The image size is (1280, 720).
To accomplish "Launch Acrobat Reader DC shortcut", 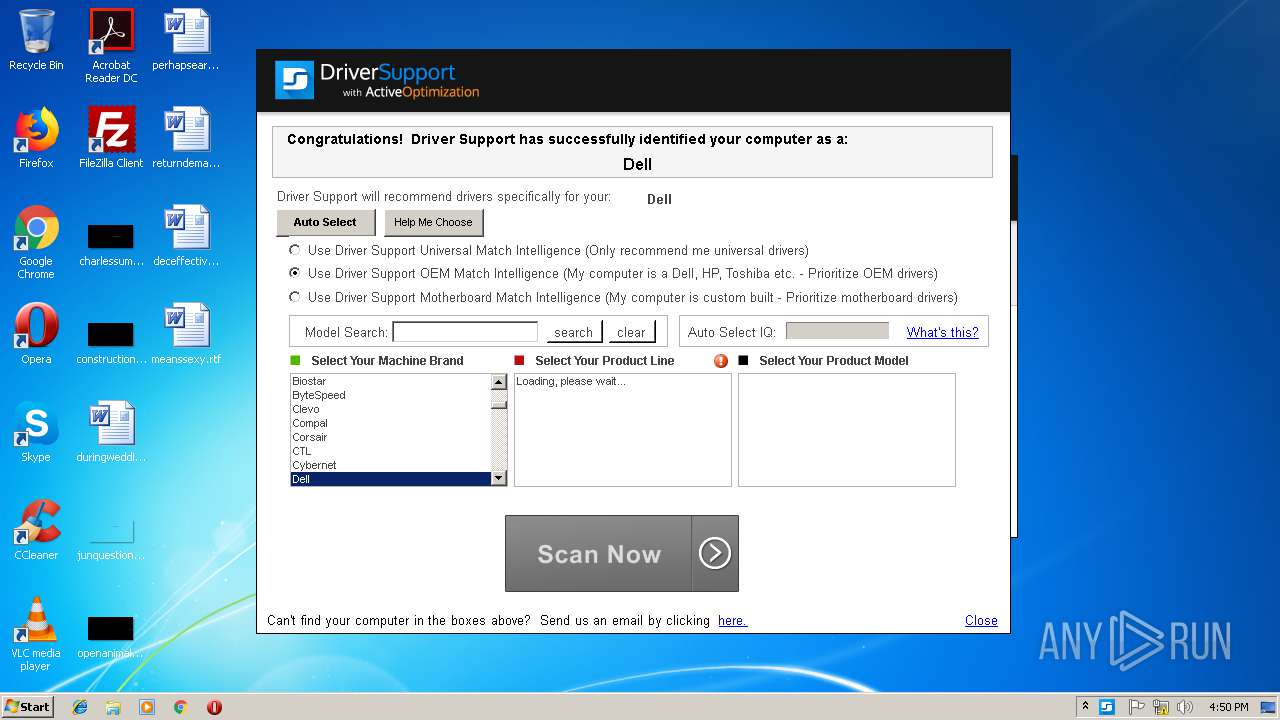I will pos(111,46).
